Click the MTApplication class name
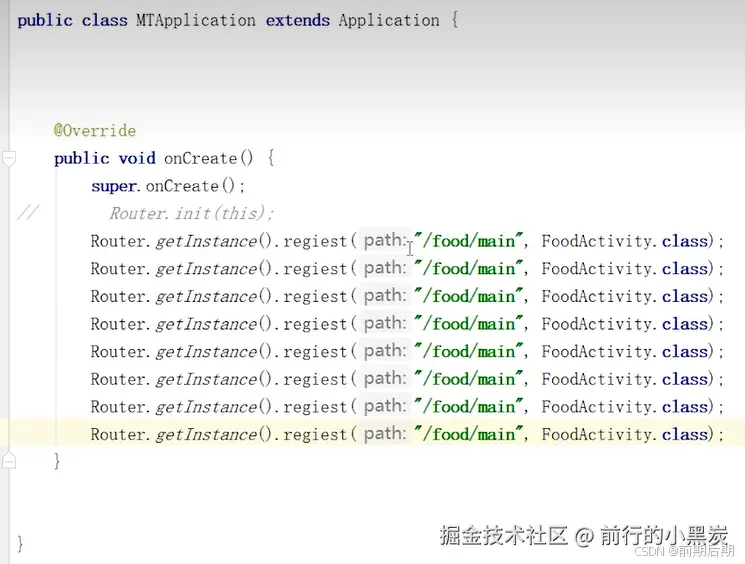The height and width of the screenshot is (564, 745). tap(196, 20)
